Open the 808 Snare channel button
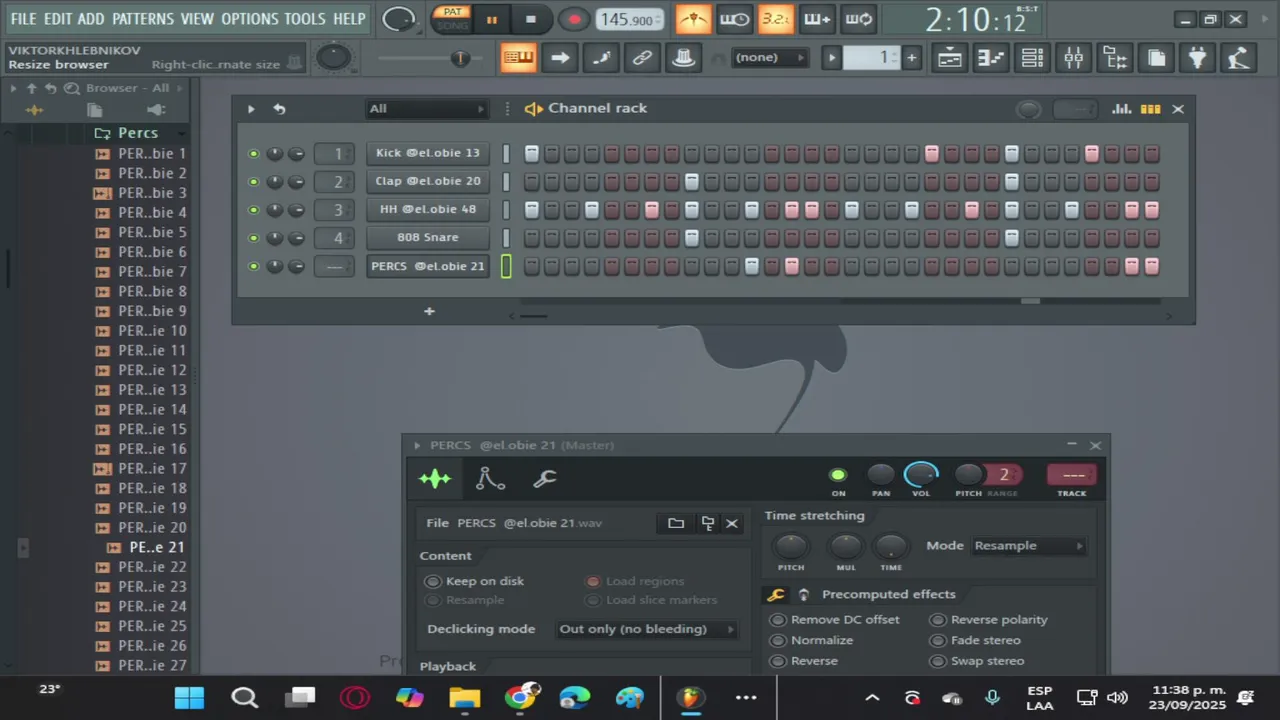Viewport: 1280px width, 720px height. (x=427, y=237)
